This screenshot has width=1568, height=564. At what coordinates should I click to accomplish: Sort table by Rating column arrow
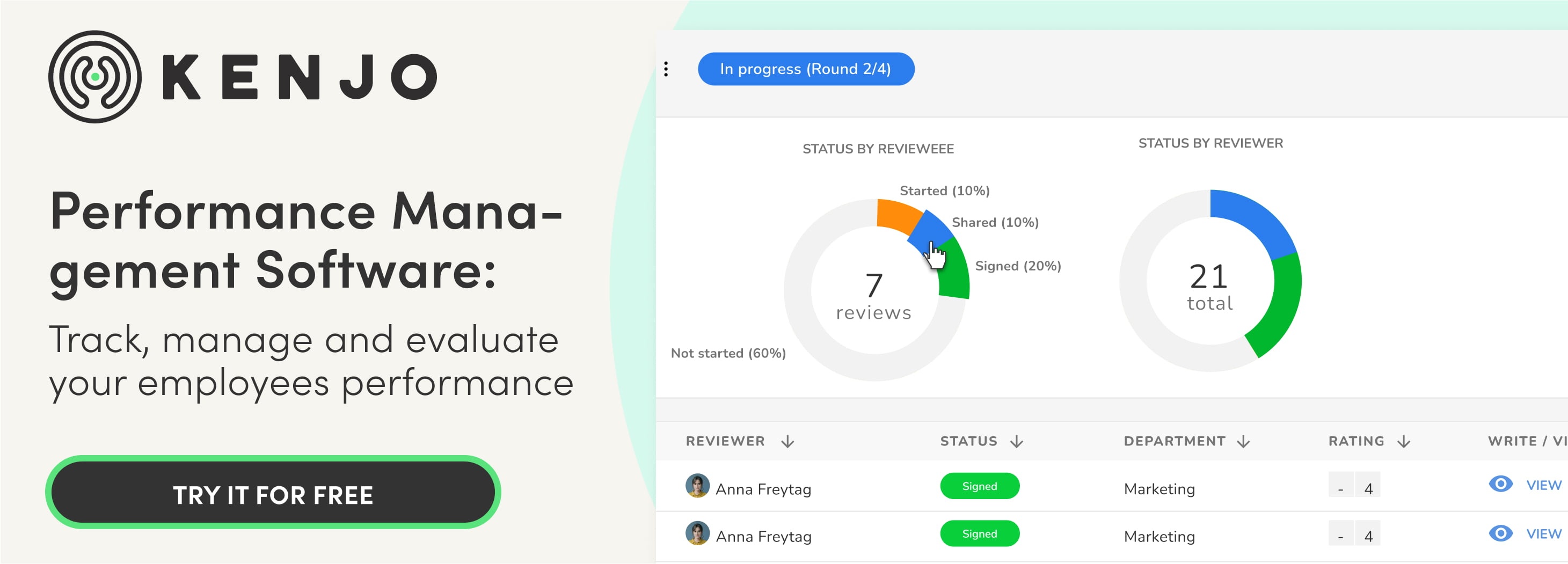(1404, 442)
